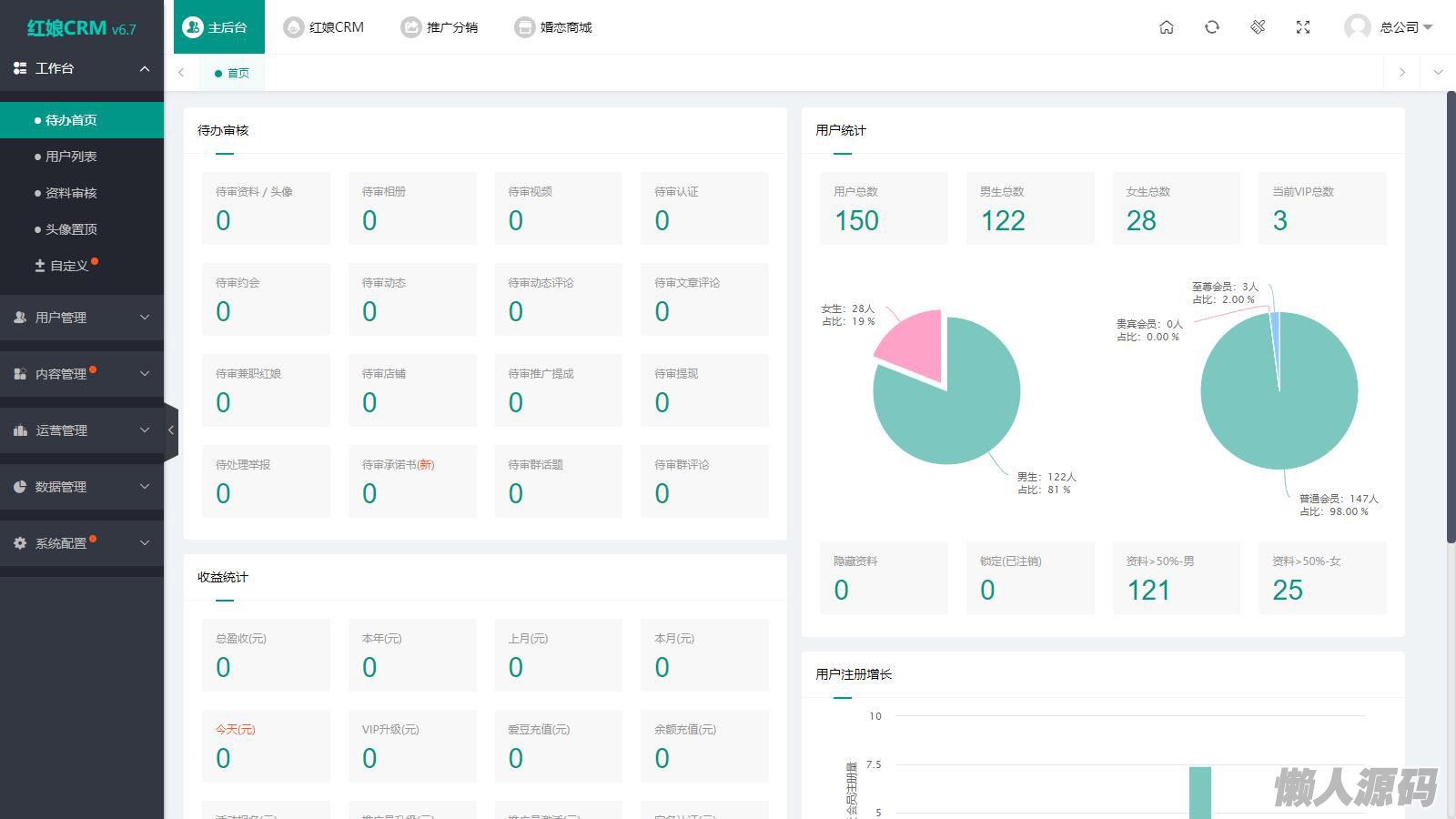1456x819 pixels.
Task: Expand the 系统配置 sidebar menu
Action: (x=82, y=543)
